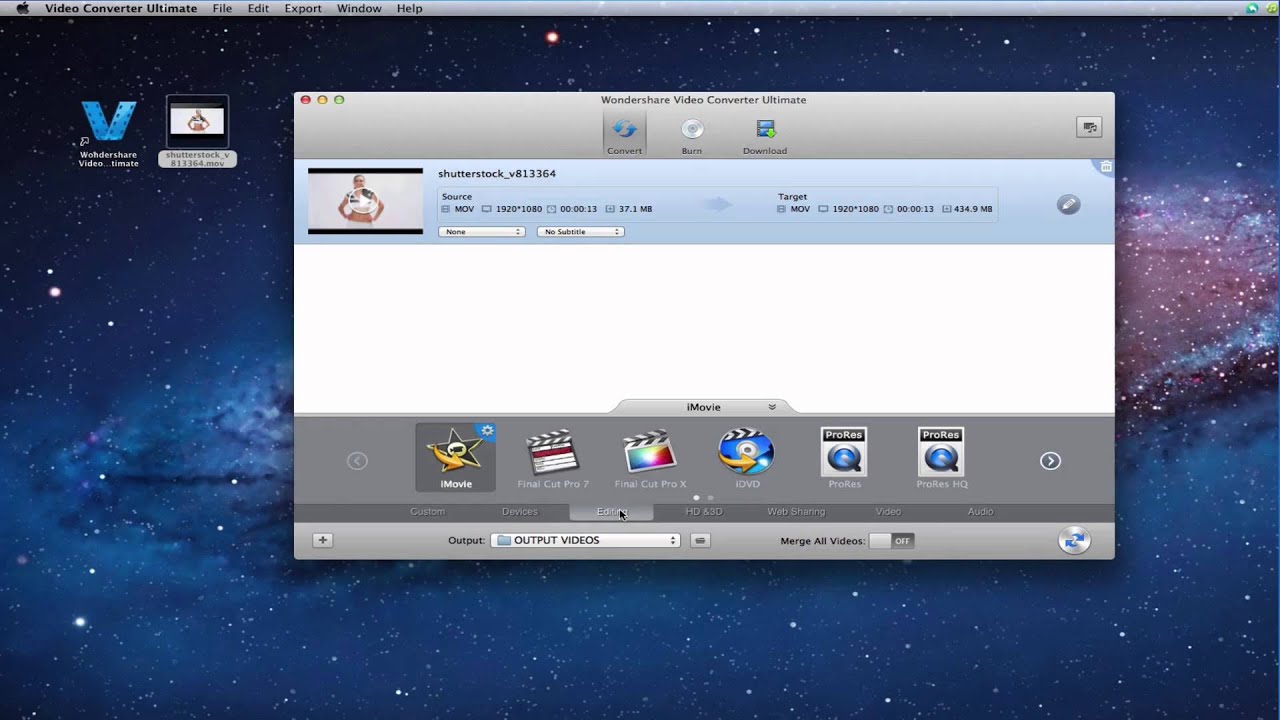Click the media browser icon at top right

[x=1089, y=127]
